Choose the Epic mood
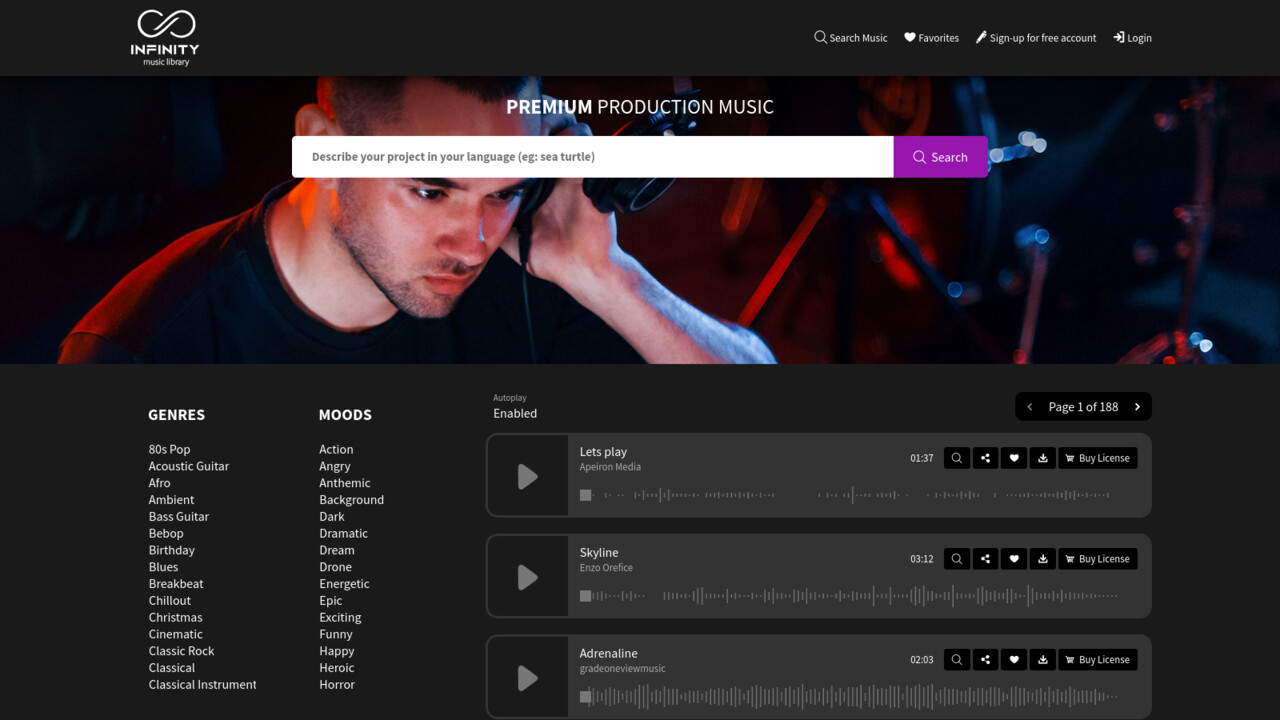Image resolution: width=1280 pixels, height=720 pixels. click(x=331, y=601)
